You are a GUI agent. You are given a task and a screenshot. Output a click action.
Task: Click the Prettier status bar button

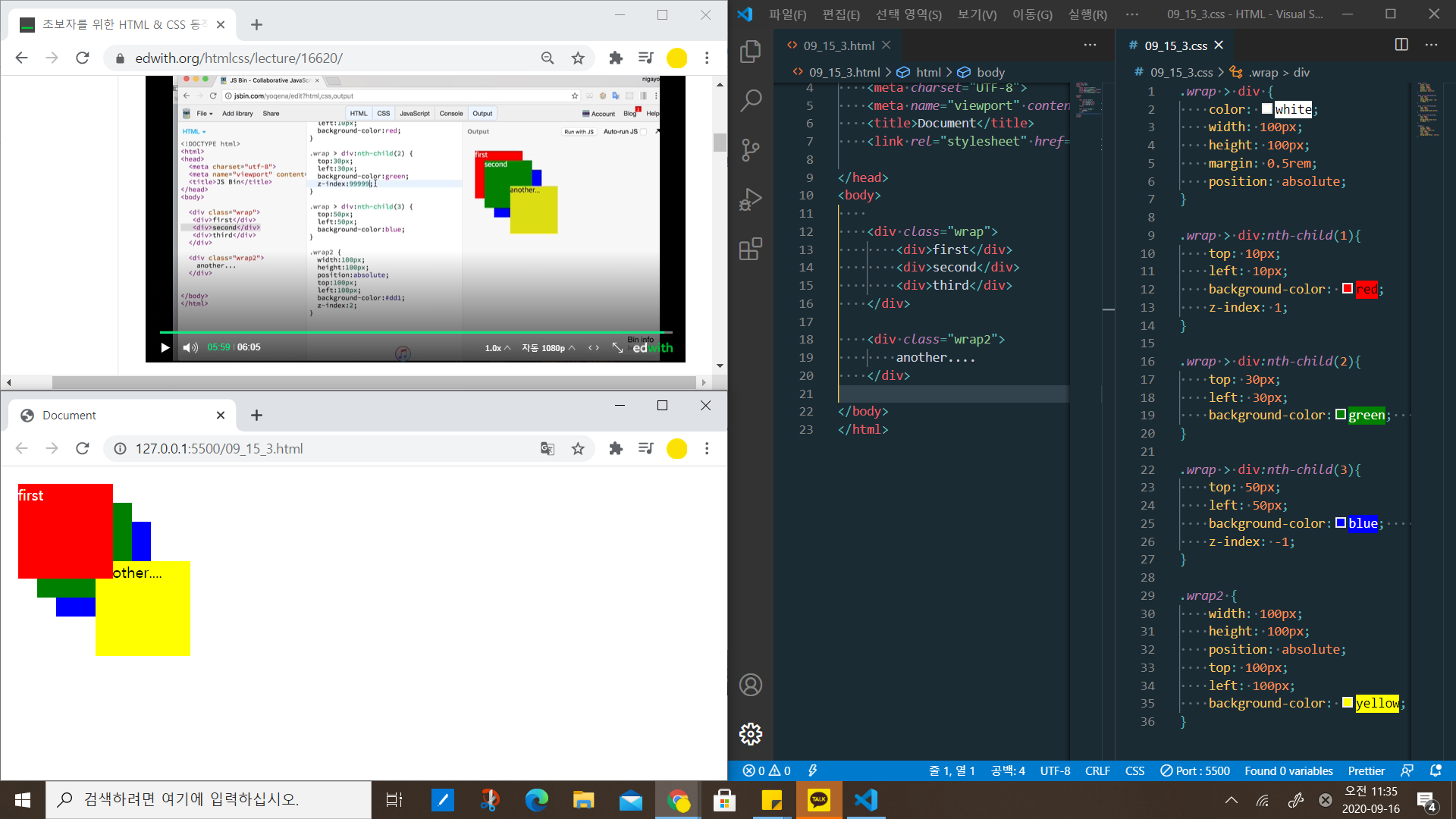[1366, 770]
